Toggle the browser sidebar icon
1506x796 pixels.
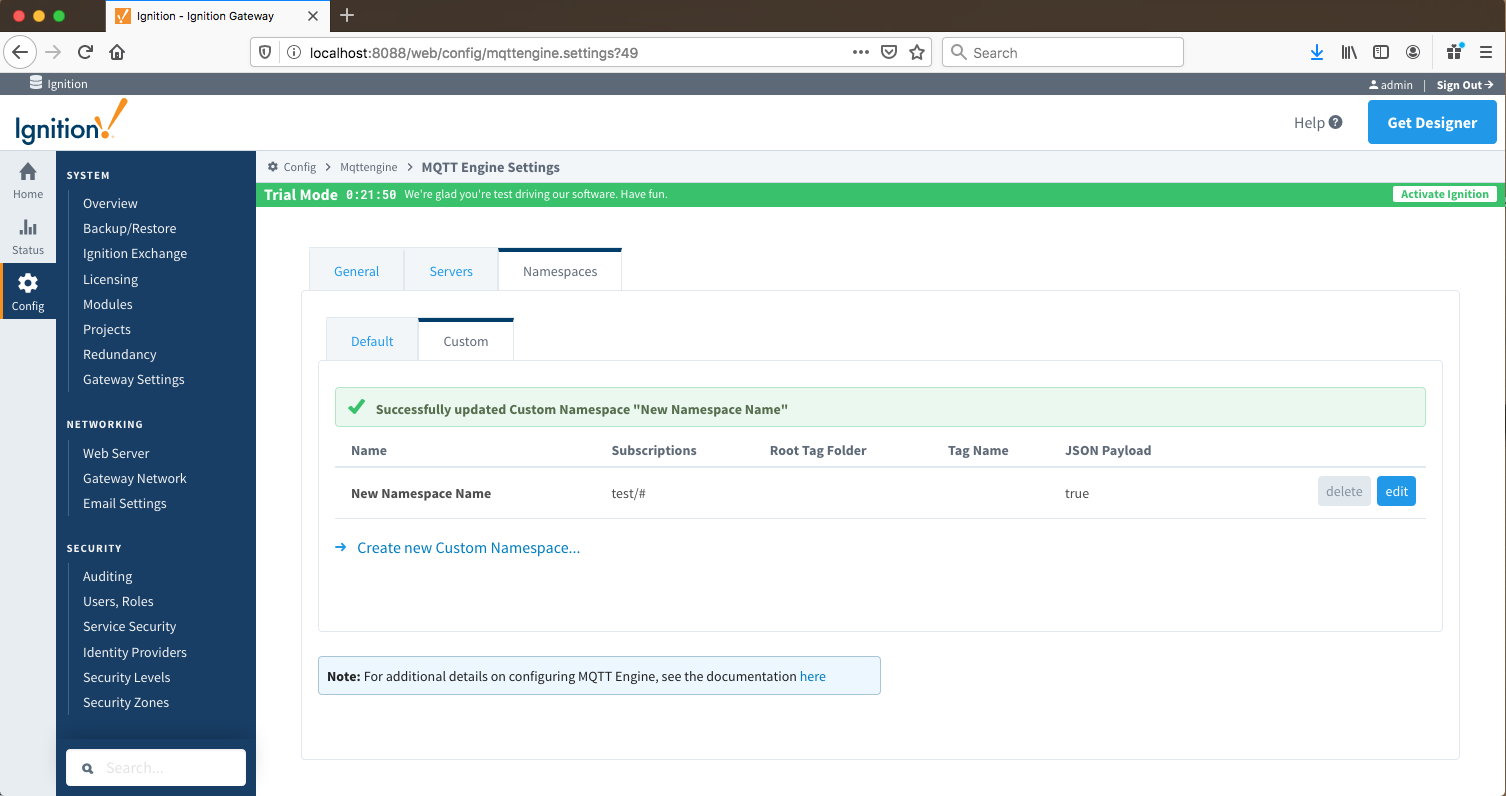[x=1381, y=52]
